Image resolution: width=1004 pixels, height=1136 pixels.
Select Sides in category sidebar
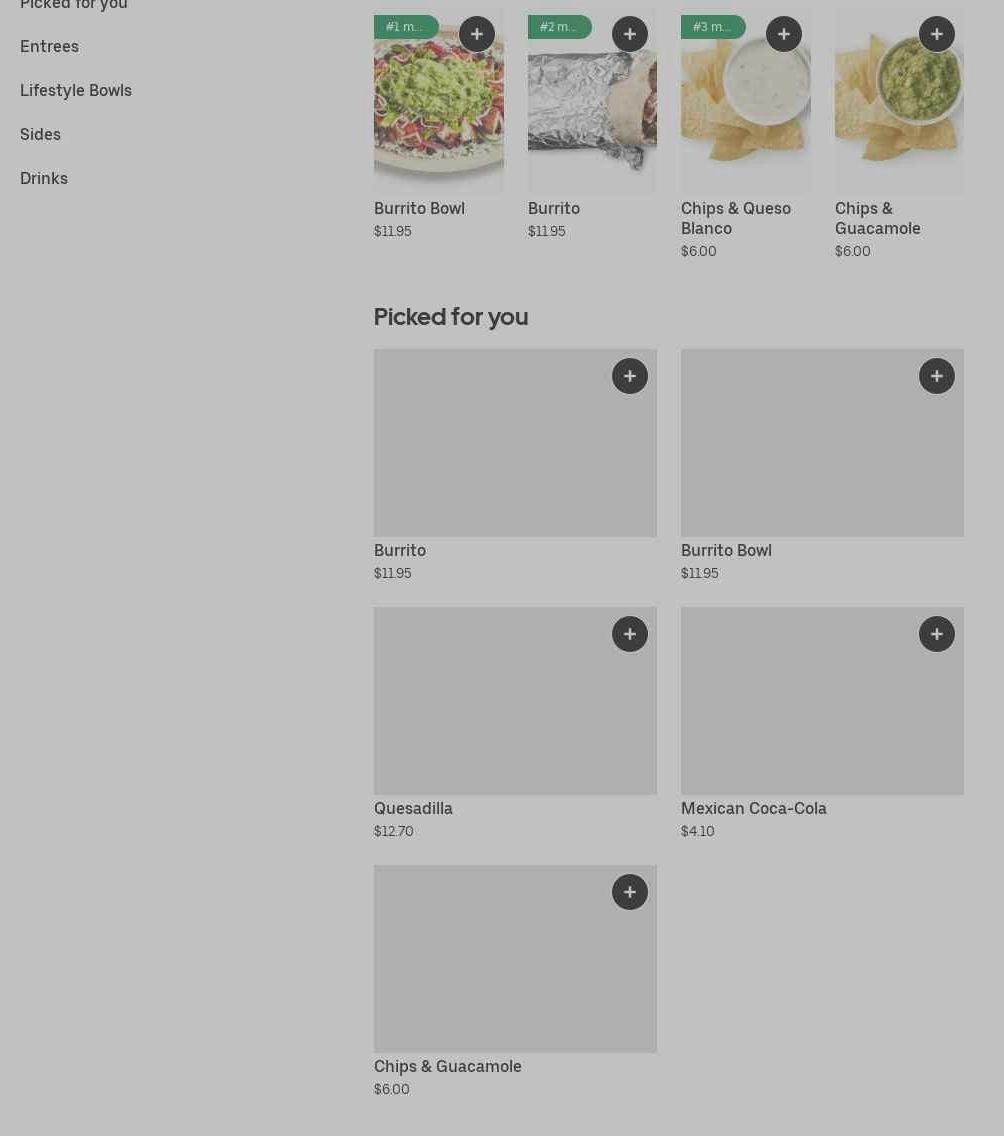tap(40, 134)
